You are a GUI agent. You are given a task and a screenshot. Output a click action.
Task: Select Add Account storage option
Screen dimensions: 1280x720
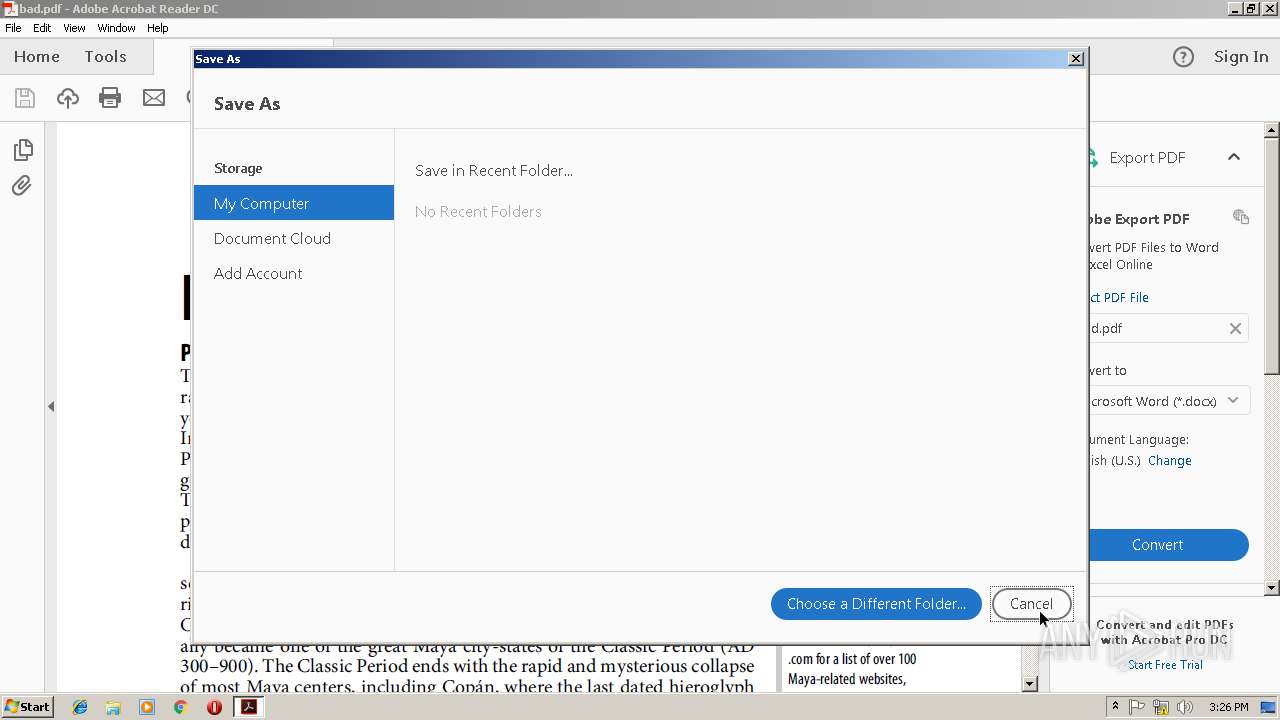[x=294, y=273]
